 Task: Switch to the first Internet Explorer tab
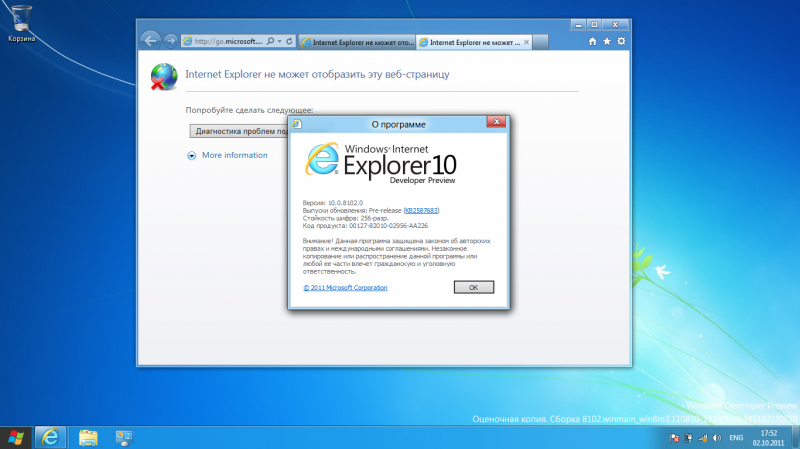(x=357, y=43)
